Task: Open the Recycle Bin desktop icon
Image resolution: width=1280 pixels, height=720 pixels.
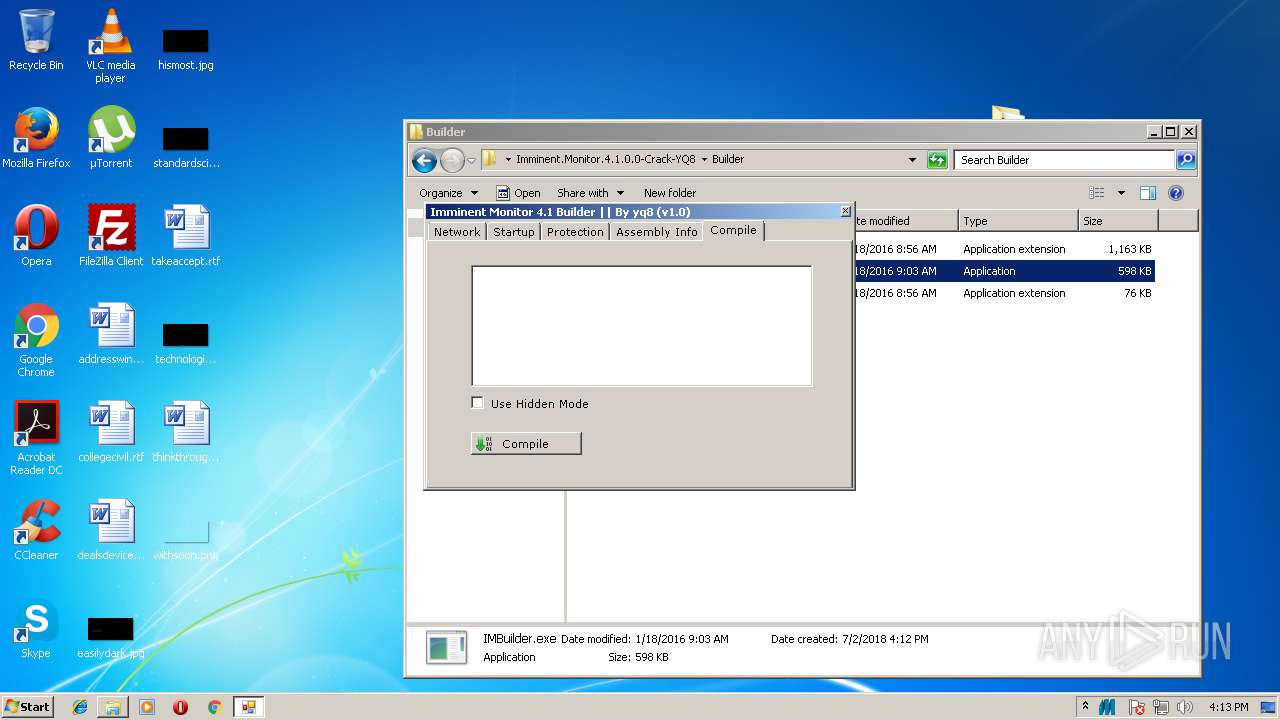Action: point(36,40)
